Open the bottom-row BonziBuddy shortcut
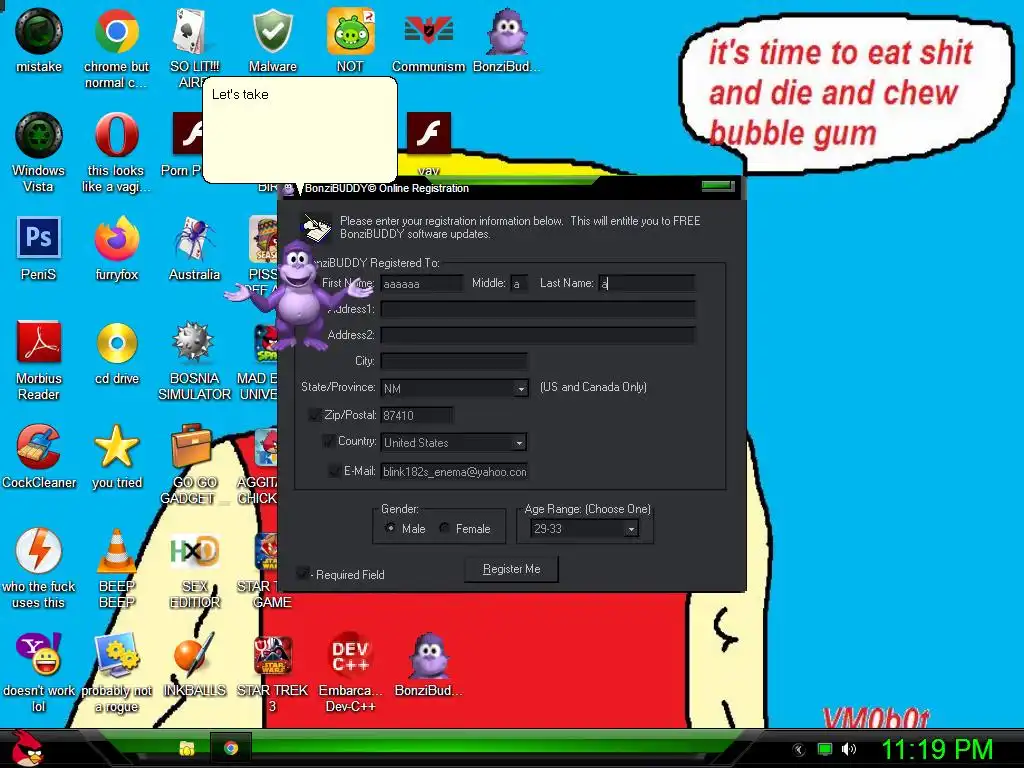Screen dimensions: 1024x768 [x=428, y=664]
